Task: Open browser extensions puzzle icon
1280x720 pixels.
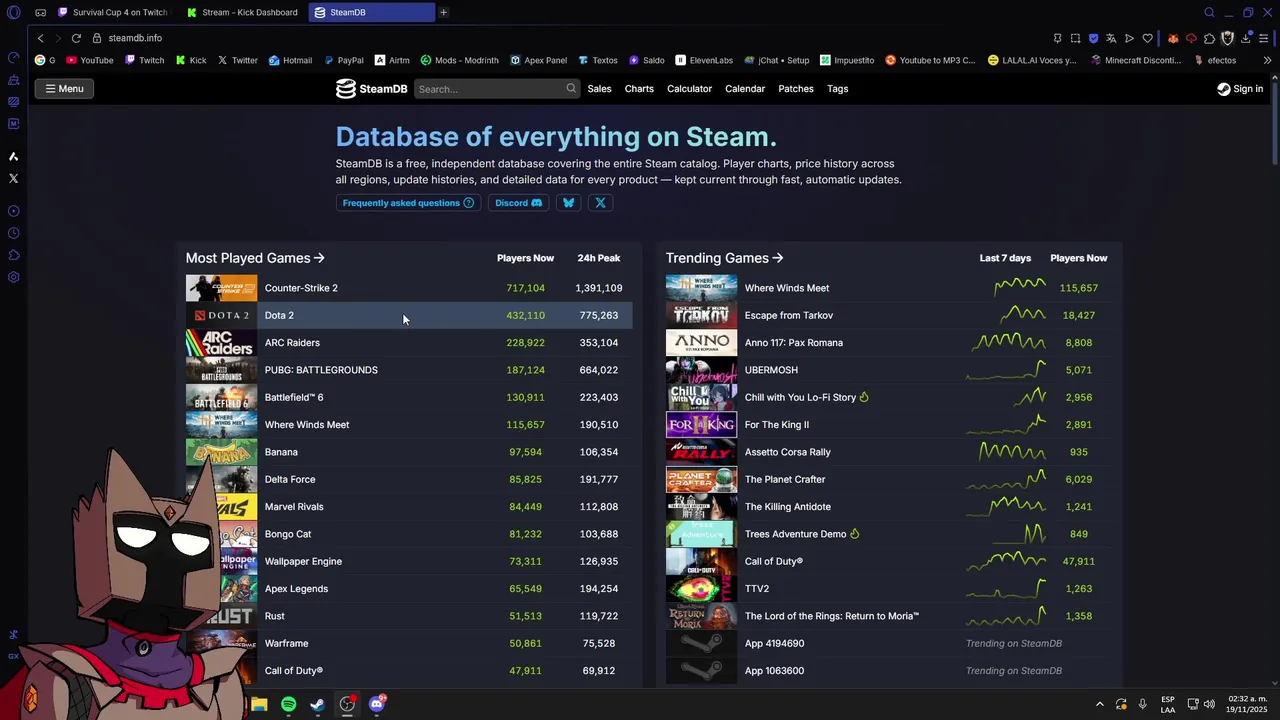Action: 1209,38
